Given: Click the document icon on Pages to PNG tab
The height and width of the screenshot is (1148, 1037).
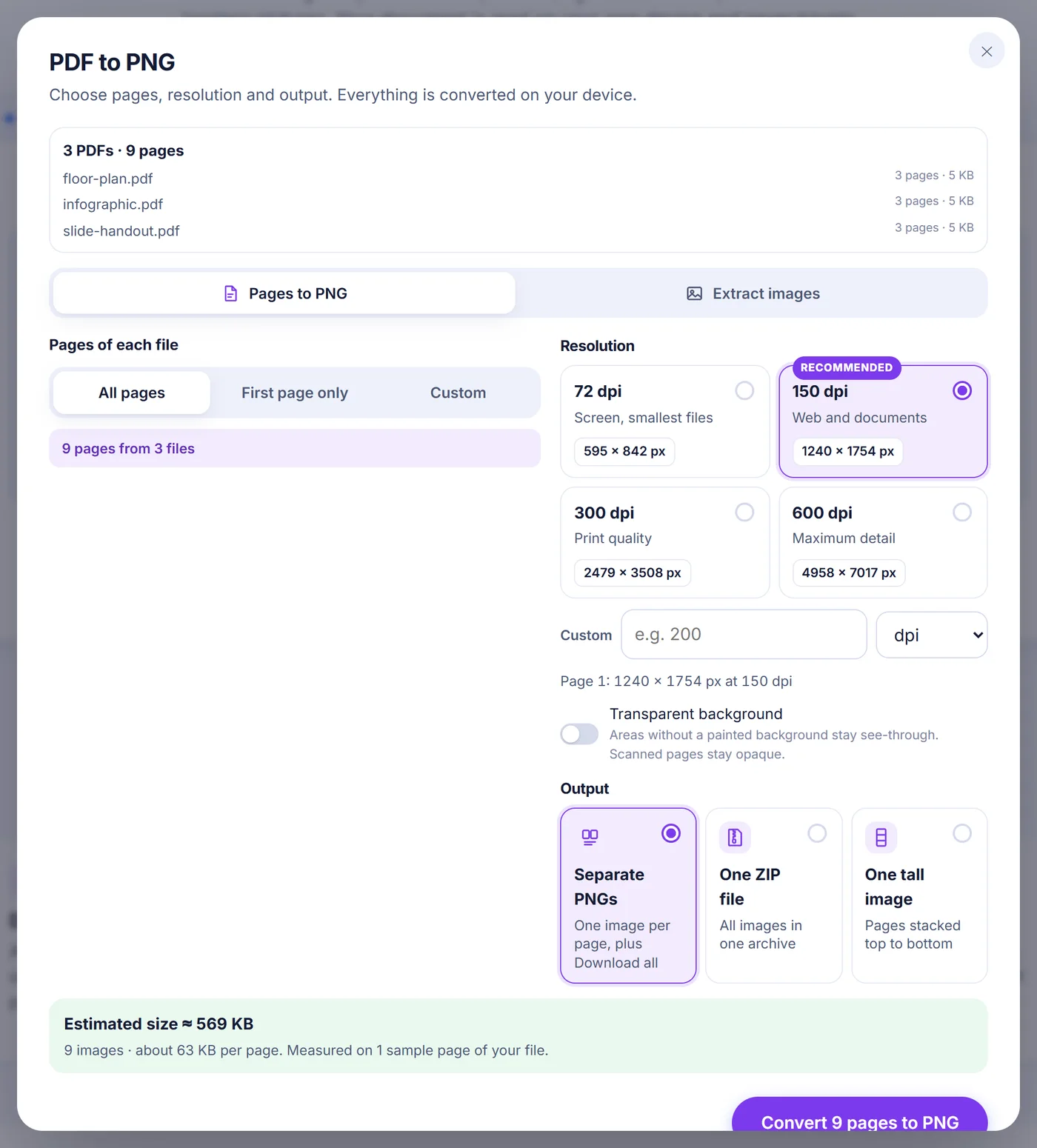Looking at the screenshot, I should [x=230, y=294].
